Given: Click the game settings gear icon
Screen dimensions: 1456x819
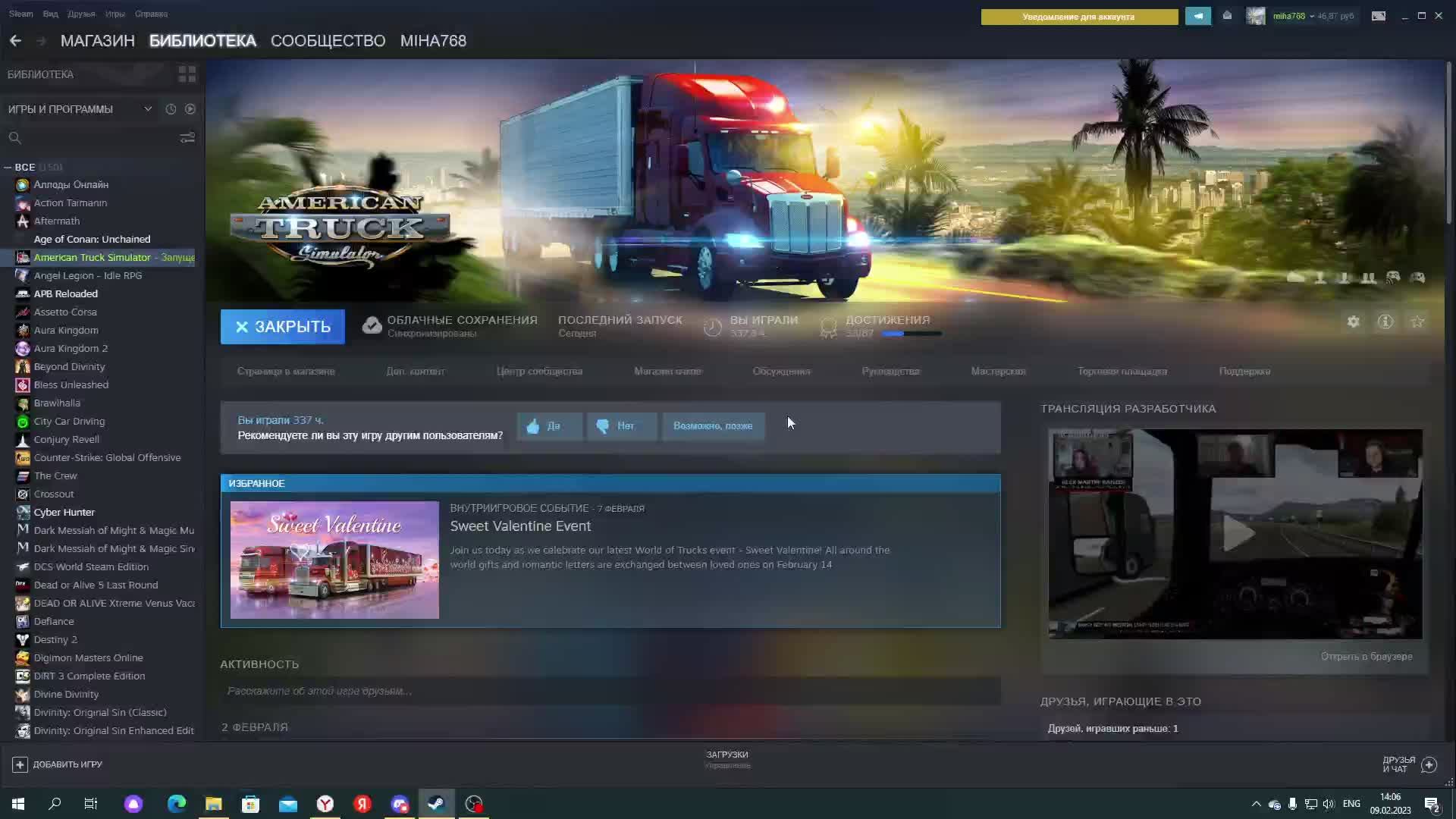Looking at the screenshot, I should 1353,322.
